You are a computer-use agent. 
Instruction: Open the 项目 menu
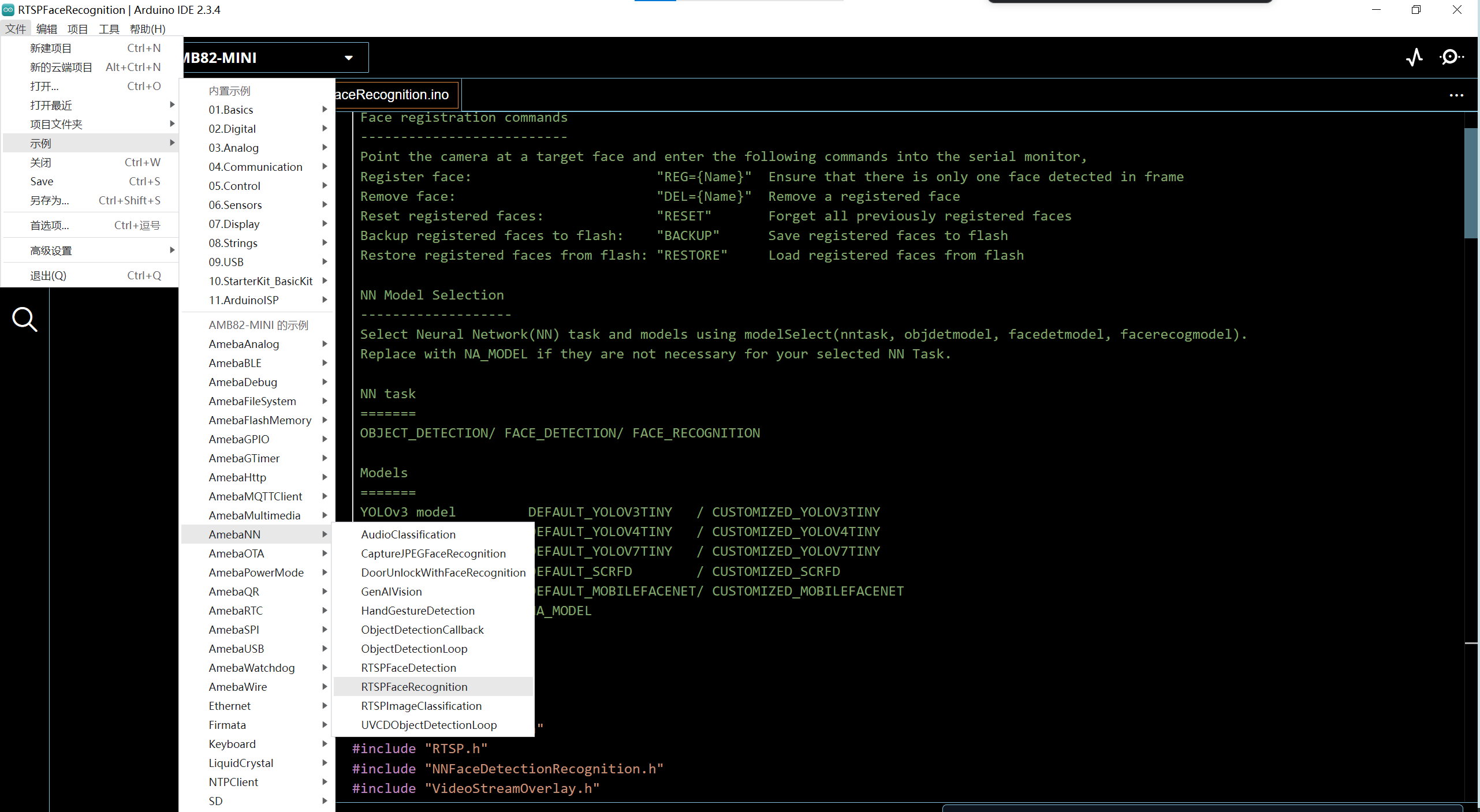pos(78,29)
